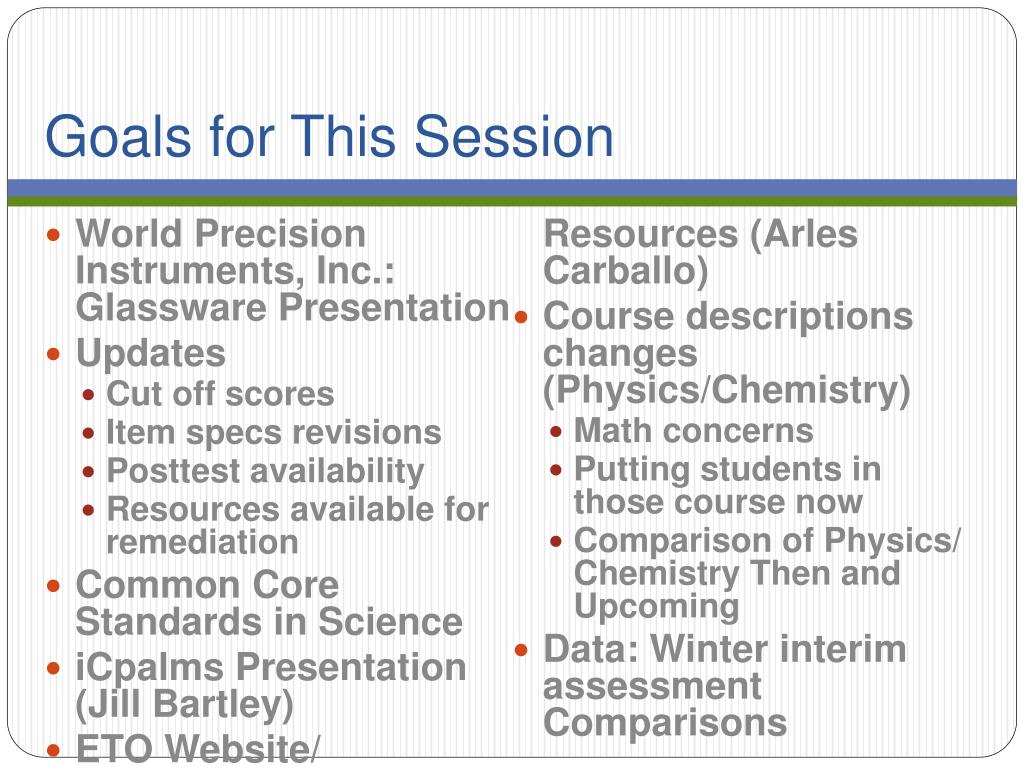The width and height of the screenshot is (1024, 768).
Task: Click 'iCpalms Presentation (Jill Bartley)' bullet
Action: [x=270, y=686]
